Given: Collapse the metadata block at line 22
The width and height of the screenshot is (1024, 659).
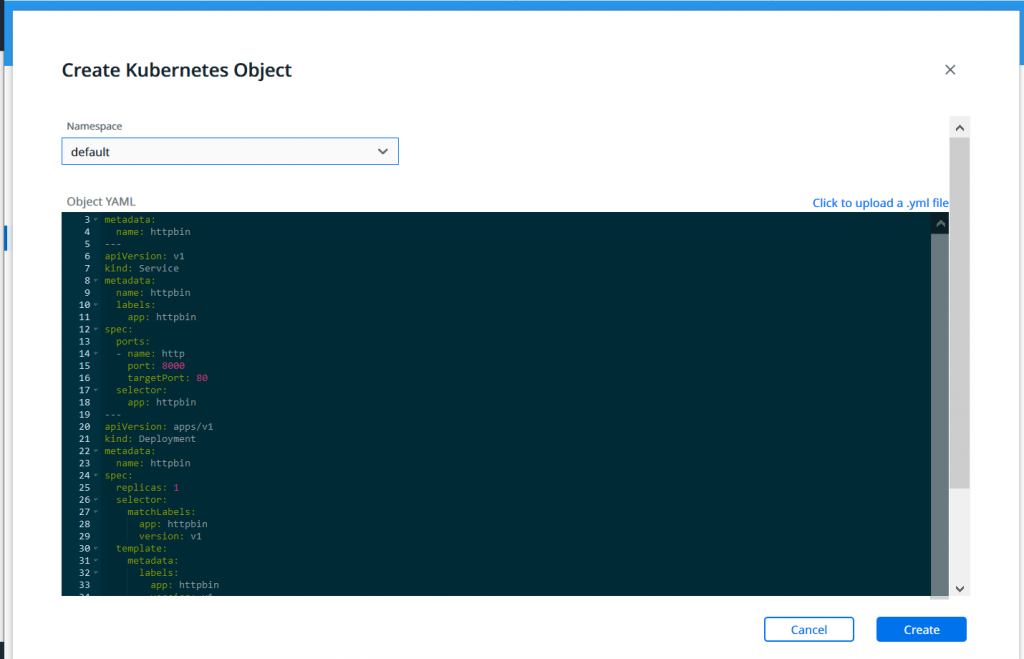Looking at the screenshot, I should point(96,451).
